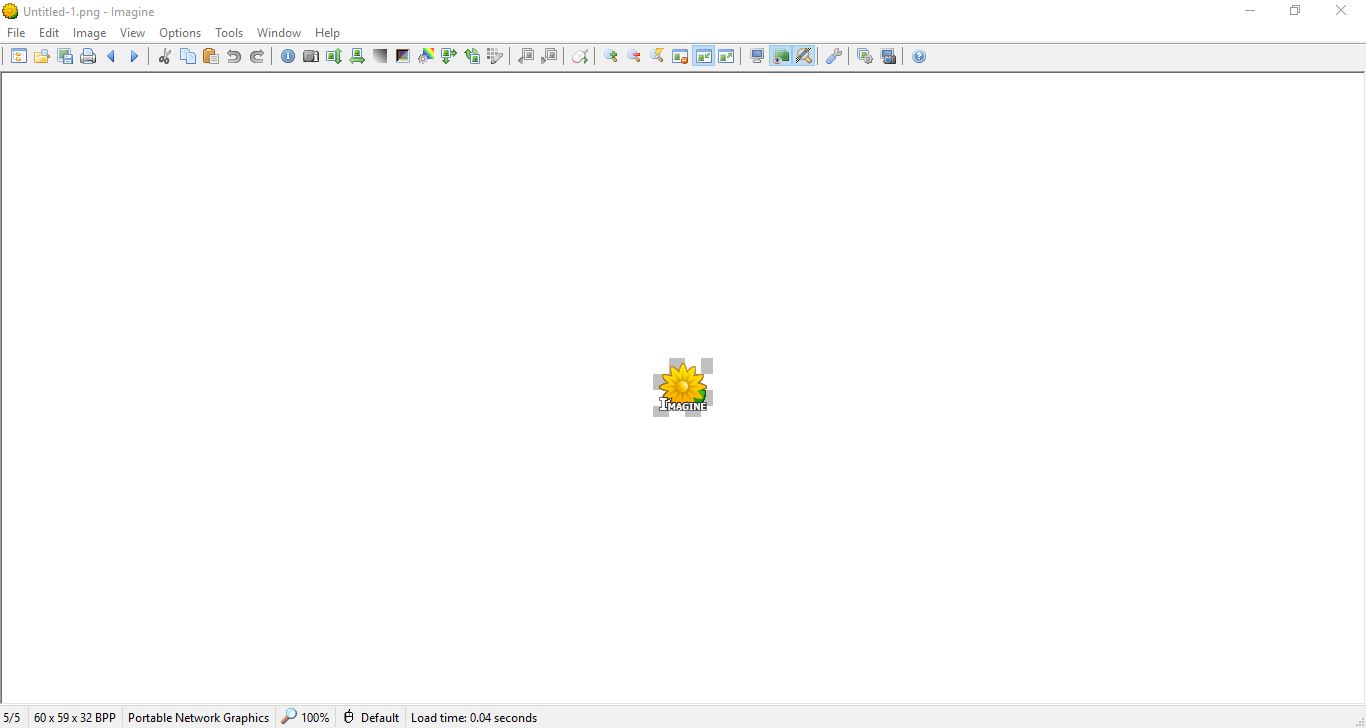This screenshot has width=1366, height=728.
Task: Open help with blue question mark icon
Action: point(919,57)
